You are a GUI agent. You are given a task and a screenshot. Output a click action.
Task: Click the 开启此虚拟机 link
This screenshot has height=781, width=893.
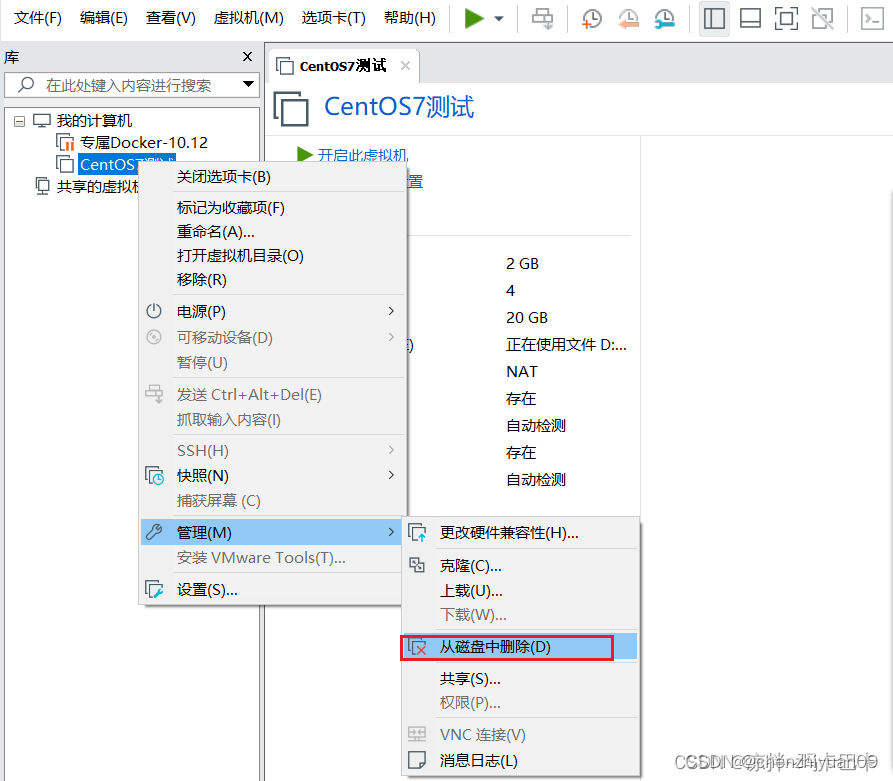coord(363,154)
